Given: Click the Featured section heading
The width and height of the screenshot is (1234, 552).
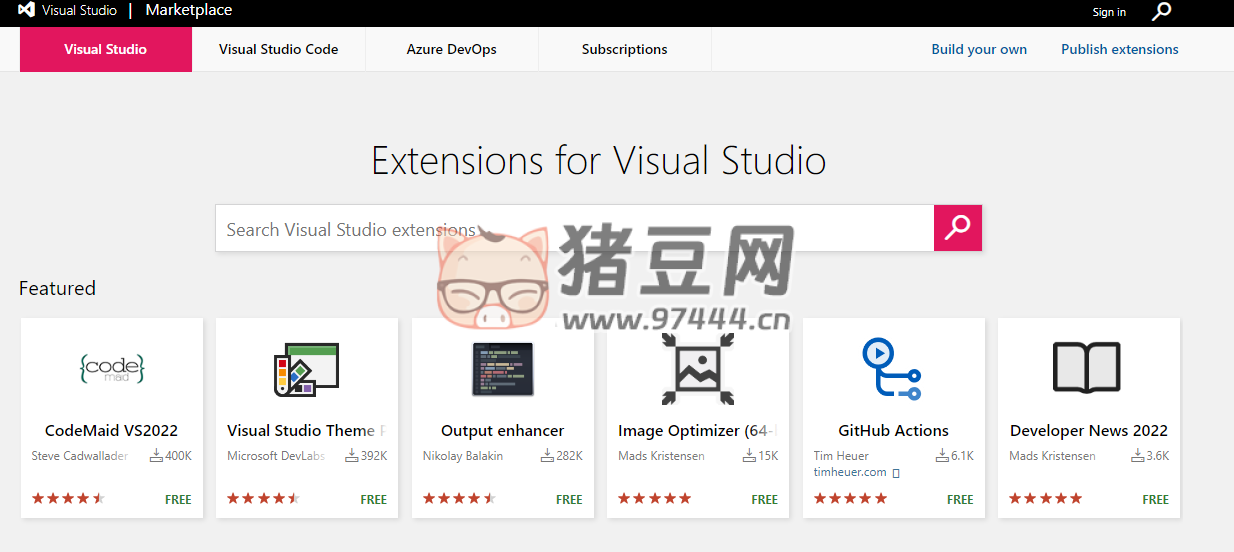Looking at the screenshot, I should click(x=57, y=288).
